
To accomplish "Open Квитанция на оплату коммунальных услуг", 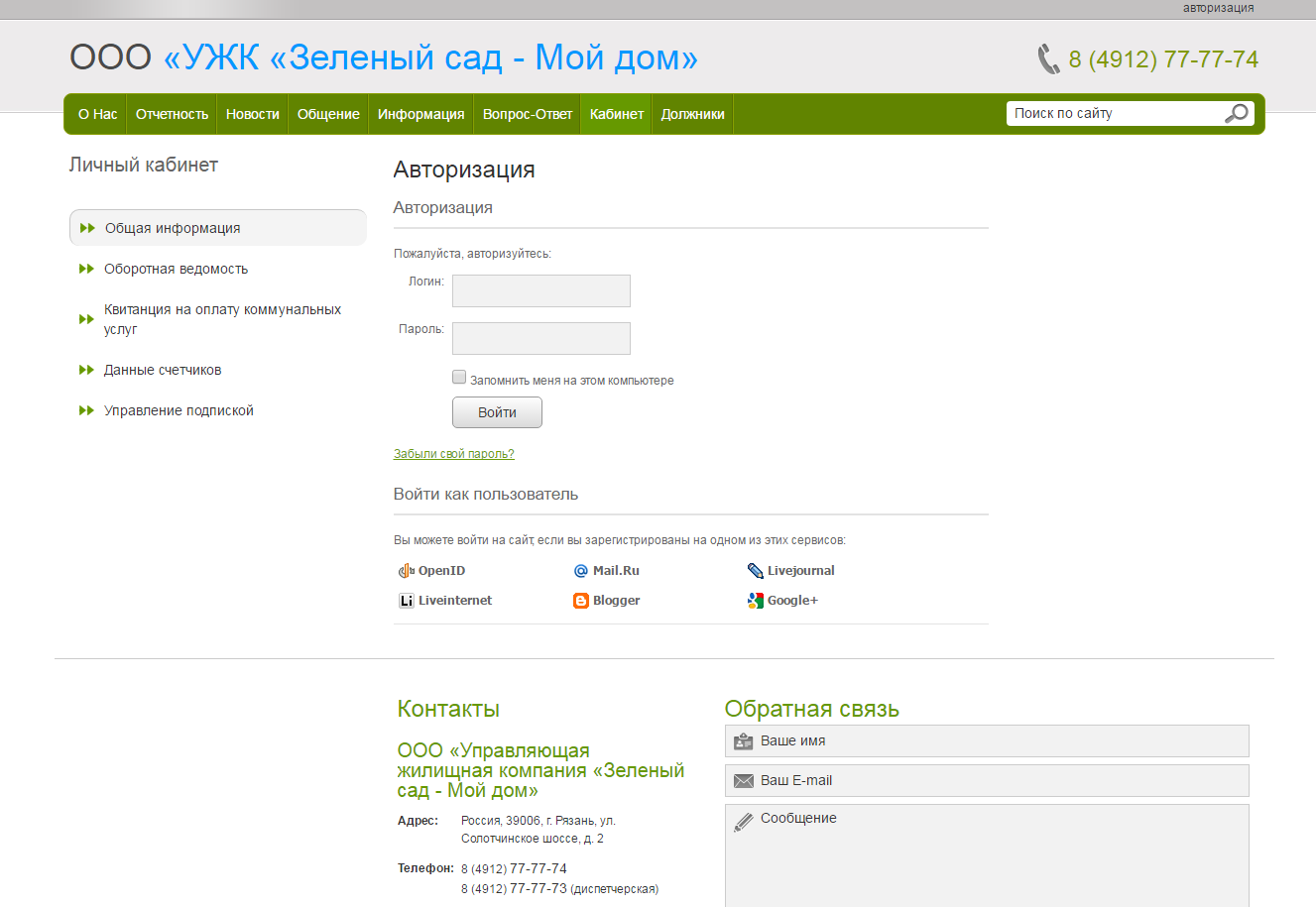I will (222, 319).
